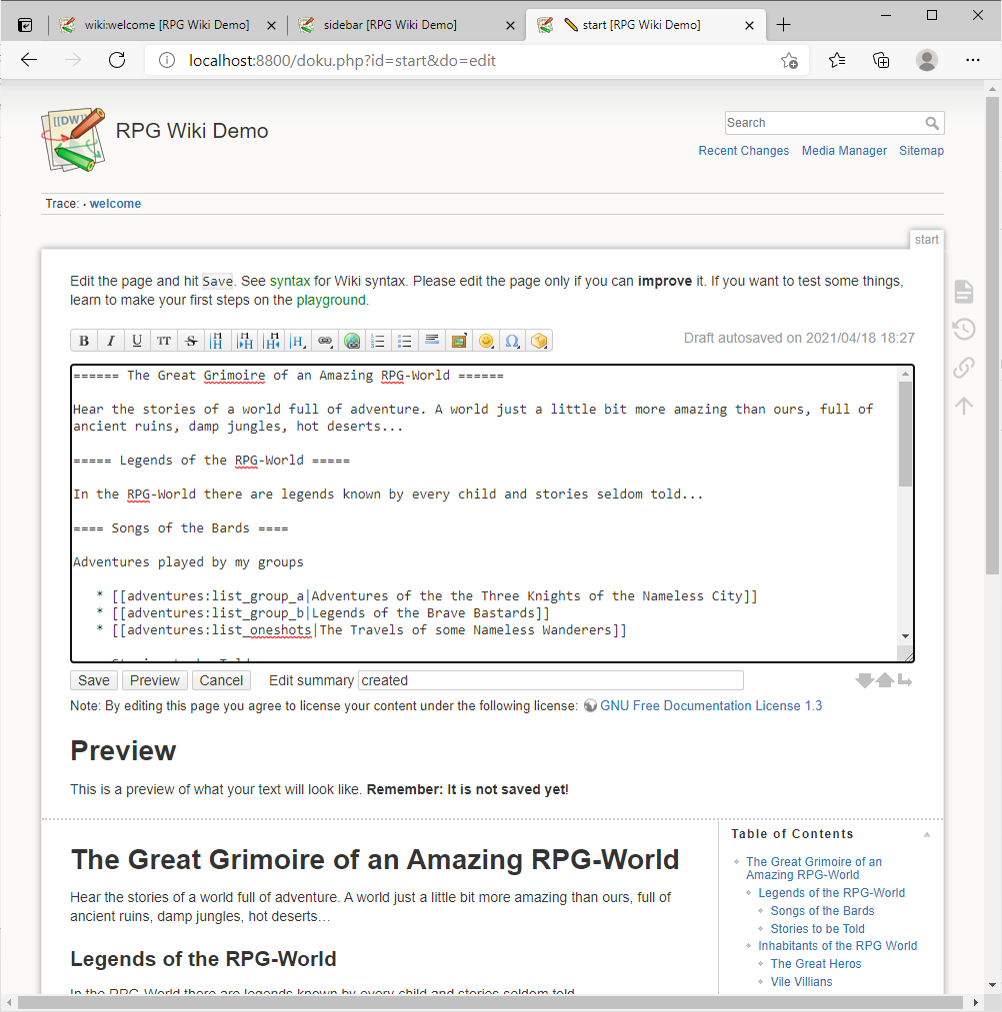Apply bold text formatting
1002x1012 pixels.
click(x=84, y=341)
